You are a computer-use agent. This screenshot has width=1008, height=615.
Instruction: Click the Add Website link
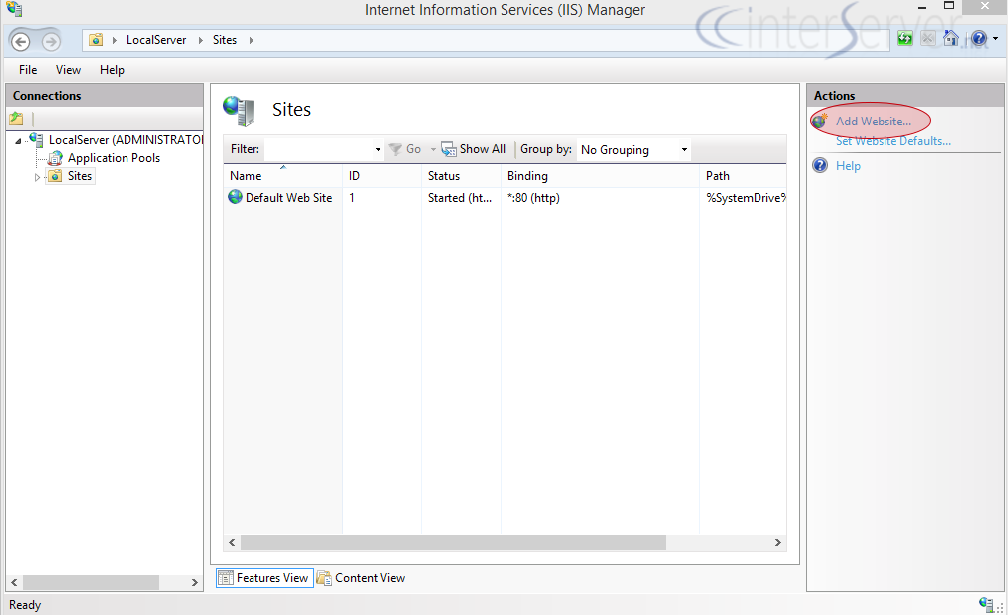click(x=873, y=121)
